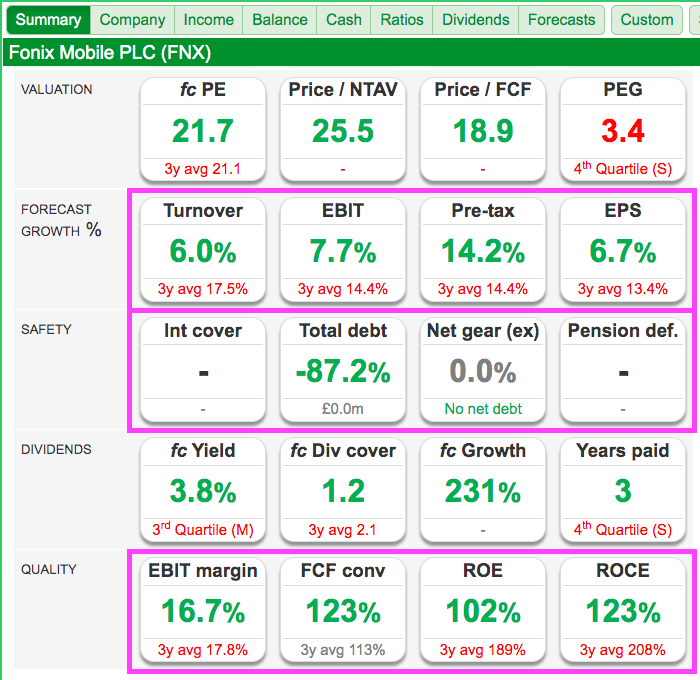Click '3y avg 13.4%' under EPS
This screenshot has width=700, height=680.
623,289
